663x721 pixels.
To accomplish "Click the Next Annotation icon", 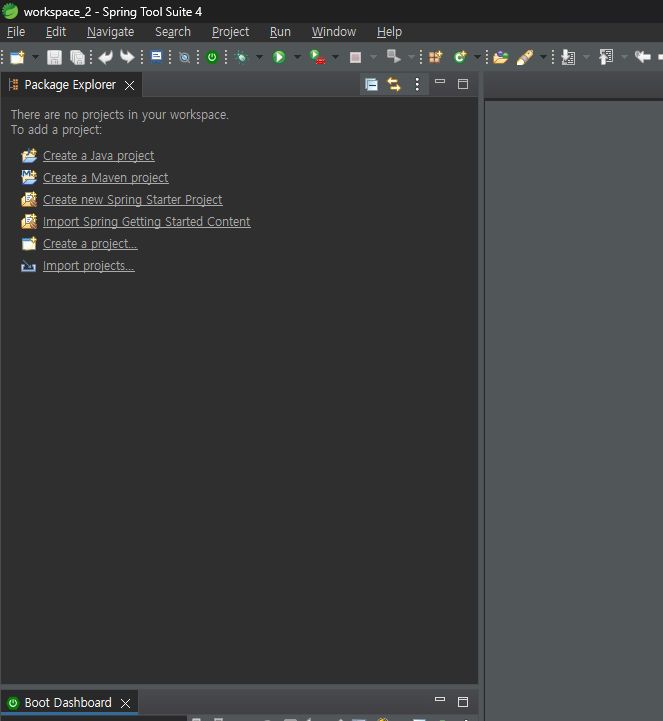I will (x=569, y=57).
